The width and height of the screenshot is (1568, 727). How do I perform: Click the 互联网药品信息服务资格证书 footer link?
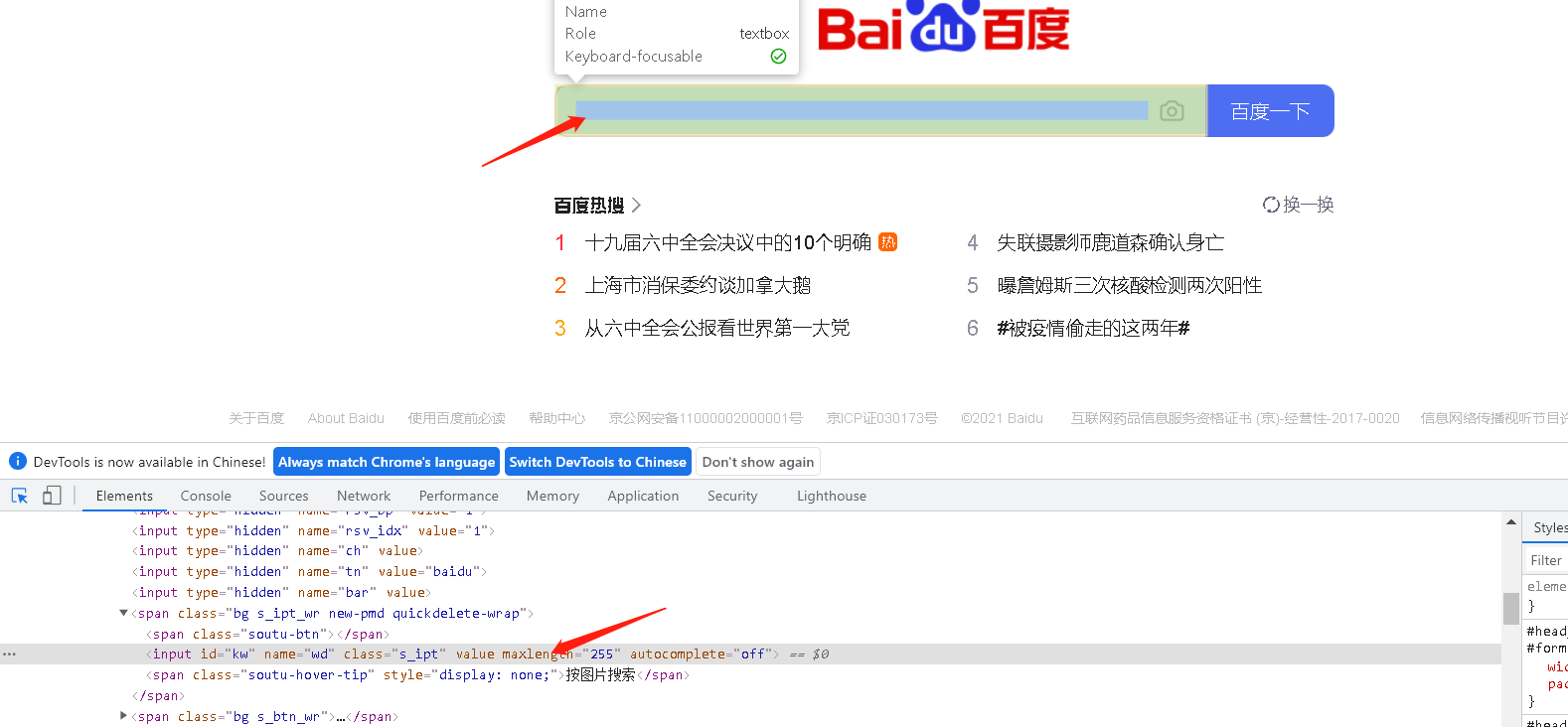pyautogui.click(x=1235, y=418)
